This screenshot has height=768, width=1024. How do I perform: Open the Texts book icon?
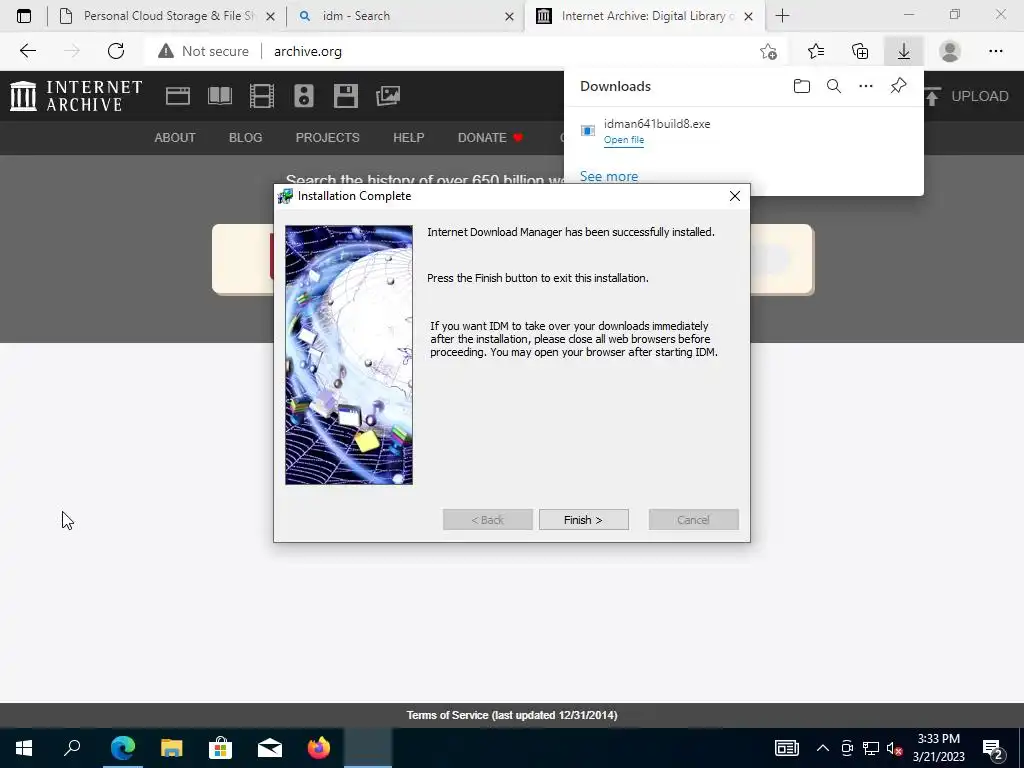(219, 96)
